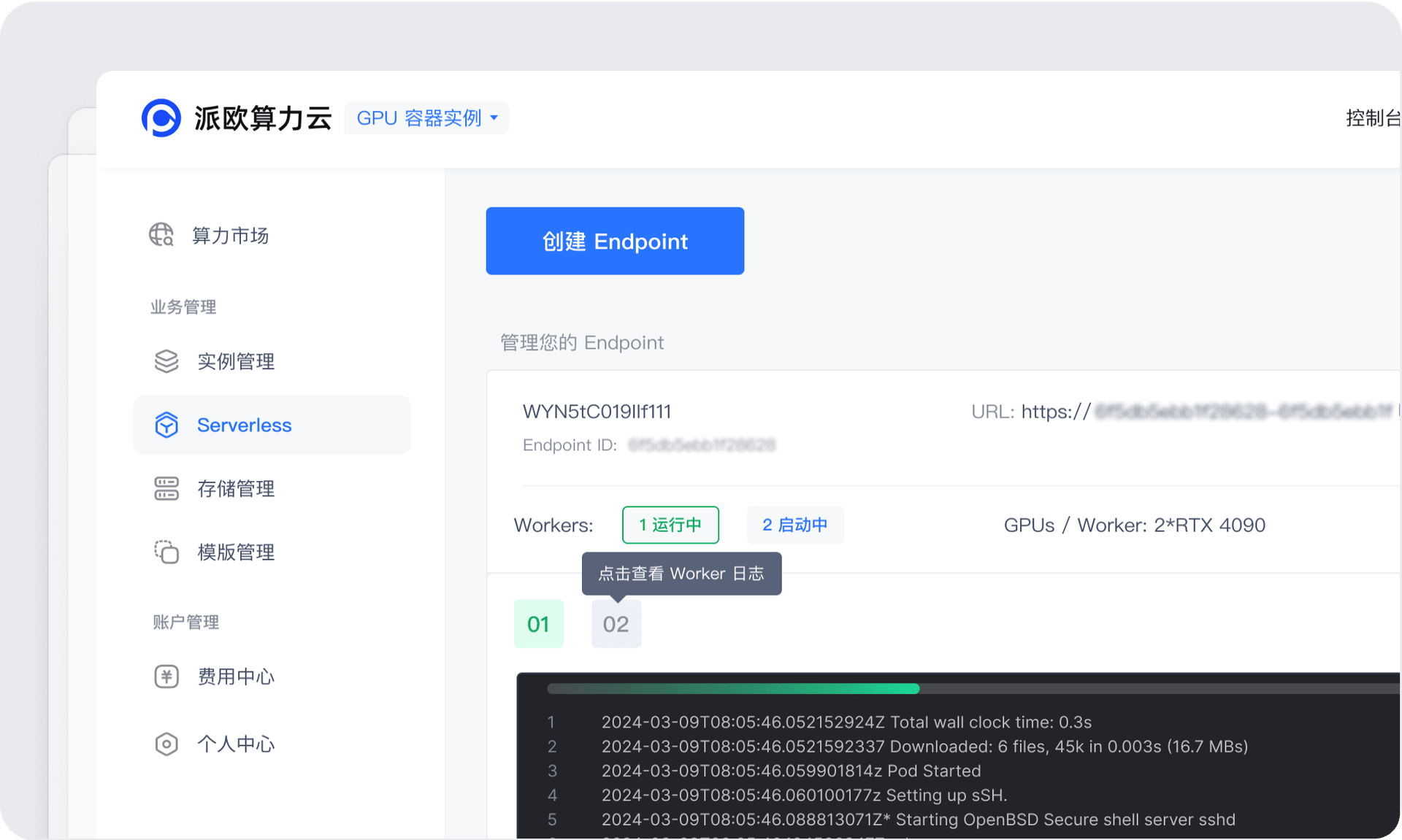Click the dropdown arrow beside GPU 容器实例
Viewport: 1402px width, 840px height.
click(x=494, y=118)
